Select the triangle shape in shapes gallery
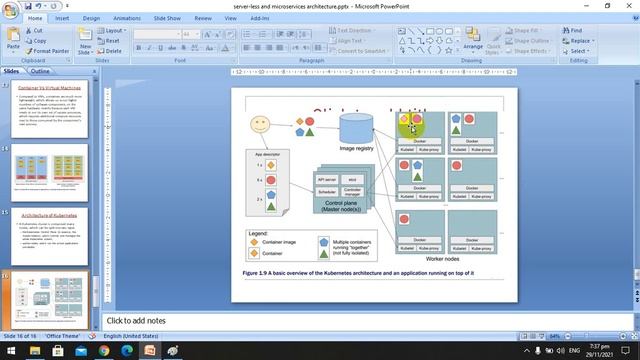This screenshot has width=640, height=360. (x=402, y=41)
